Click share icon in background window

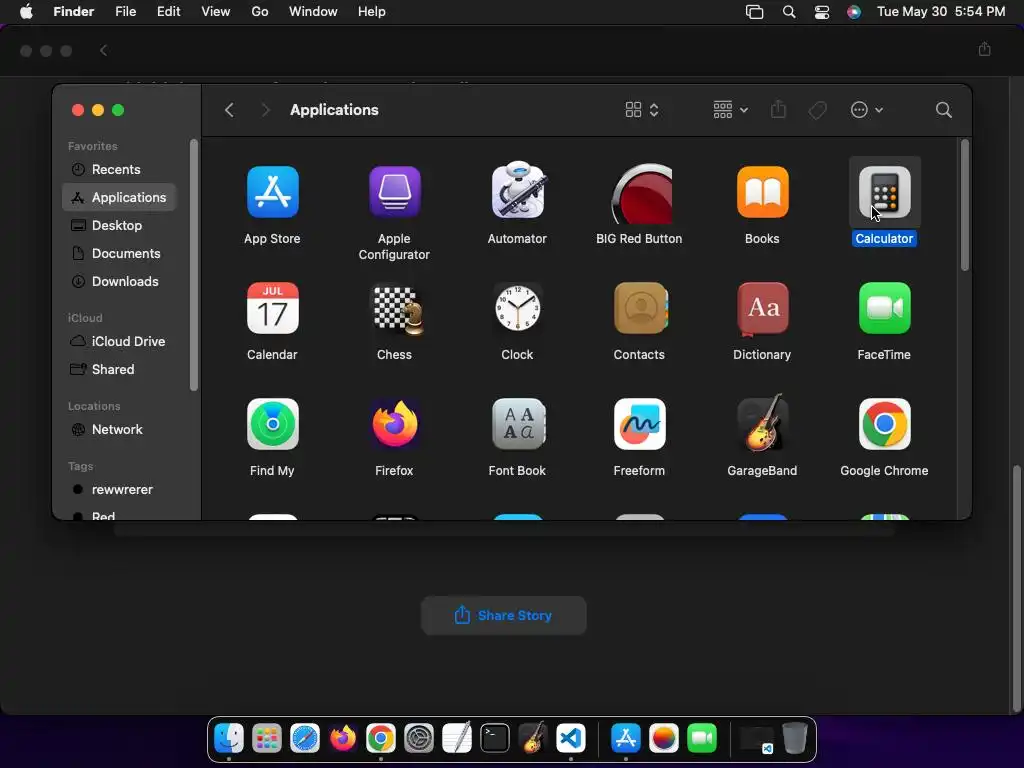click(x=984, y=50)
